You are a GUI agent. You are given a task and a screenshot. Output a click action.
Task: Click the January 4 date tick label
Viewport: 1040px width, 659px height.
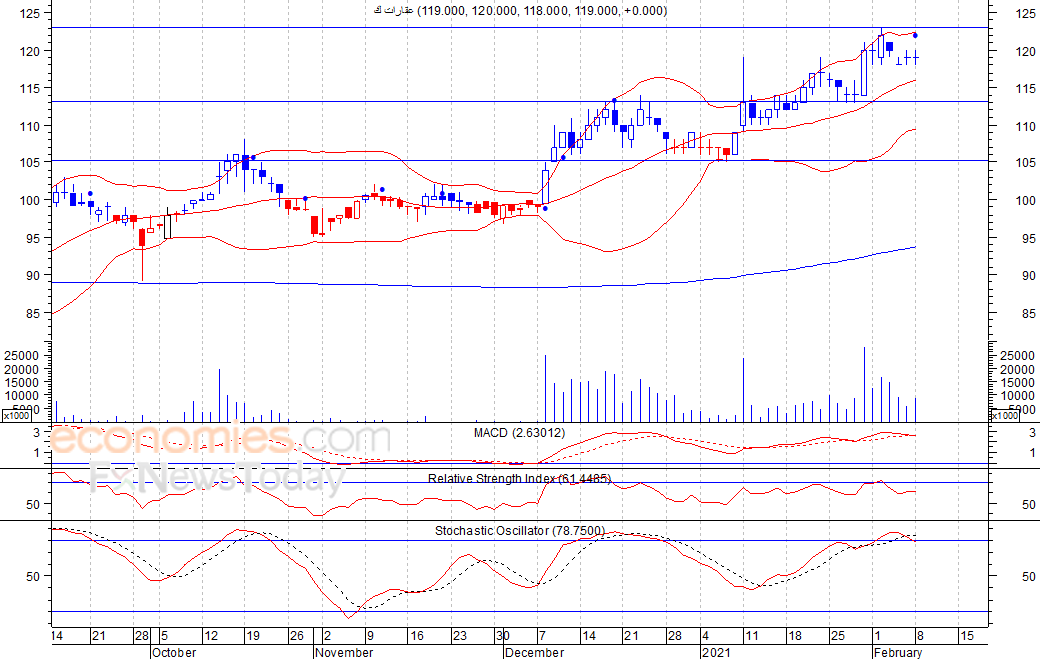705,636
